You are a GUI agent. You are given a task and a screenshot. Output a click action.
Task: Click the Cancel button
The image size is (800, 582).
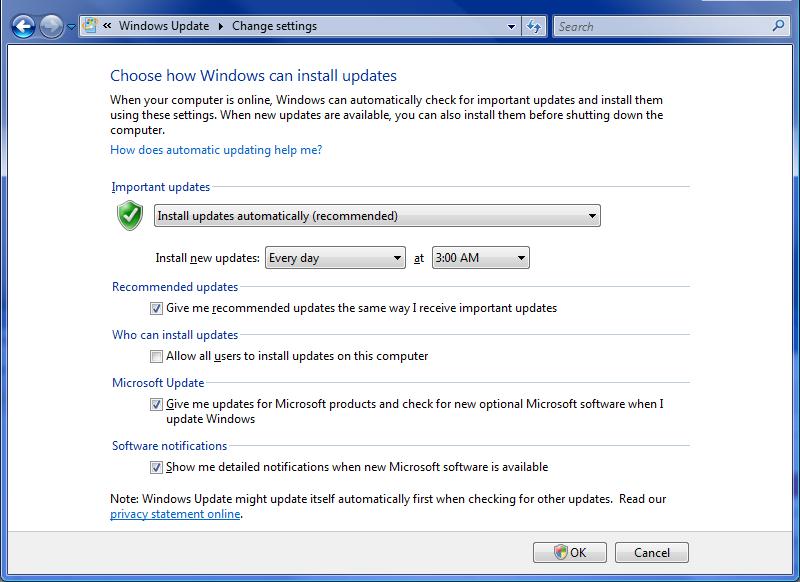652,552
